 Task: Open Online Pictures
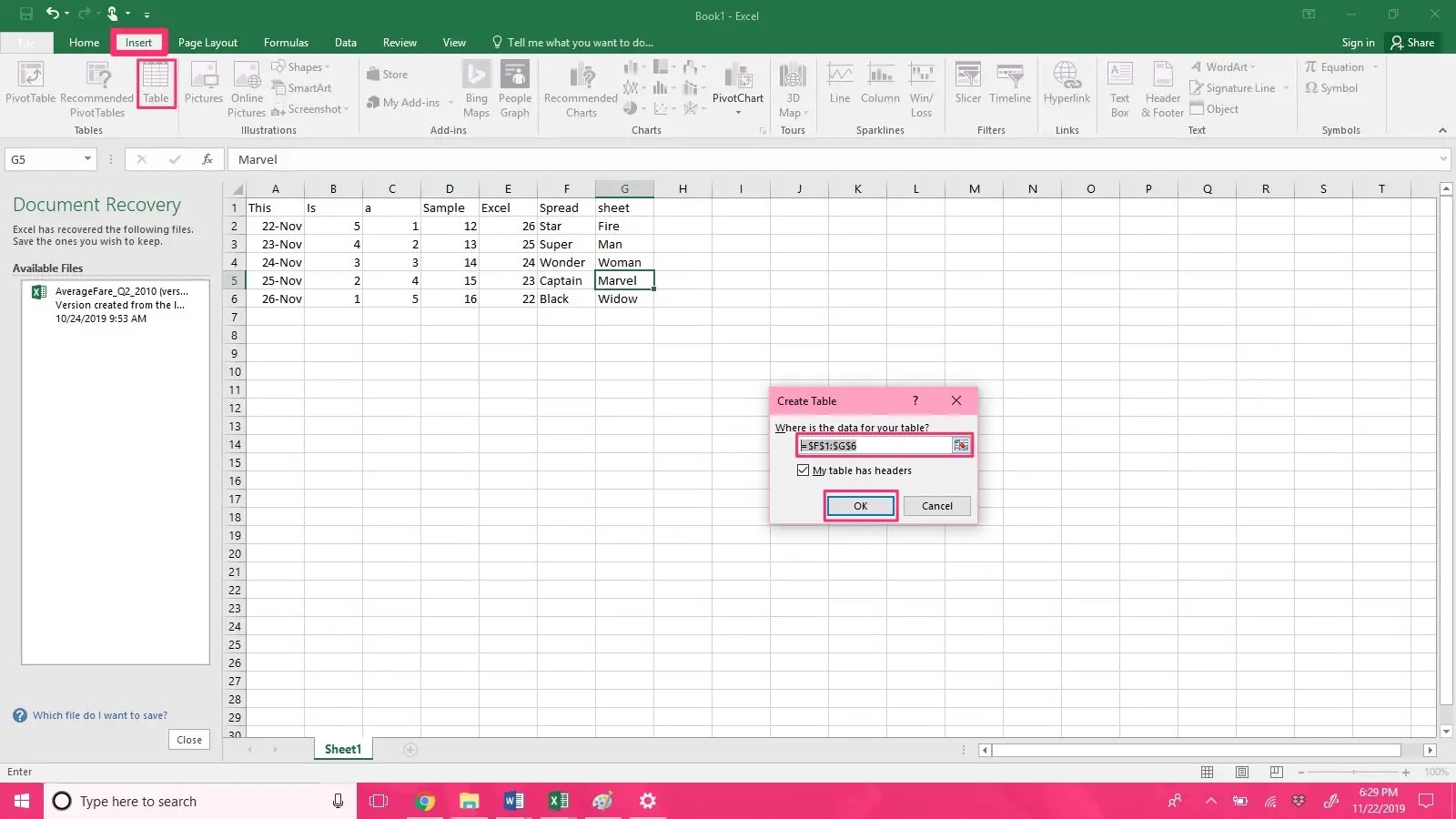pyautogui.click(x=247, y=89)
